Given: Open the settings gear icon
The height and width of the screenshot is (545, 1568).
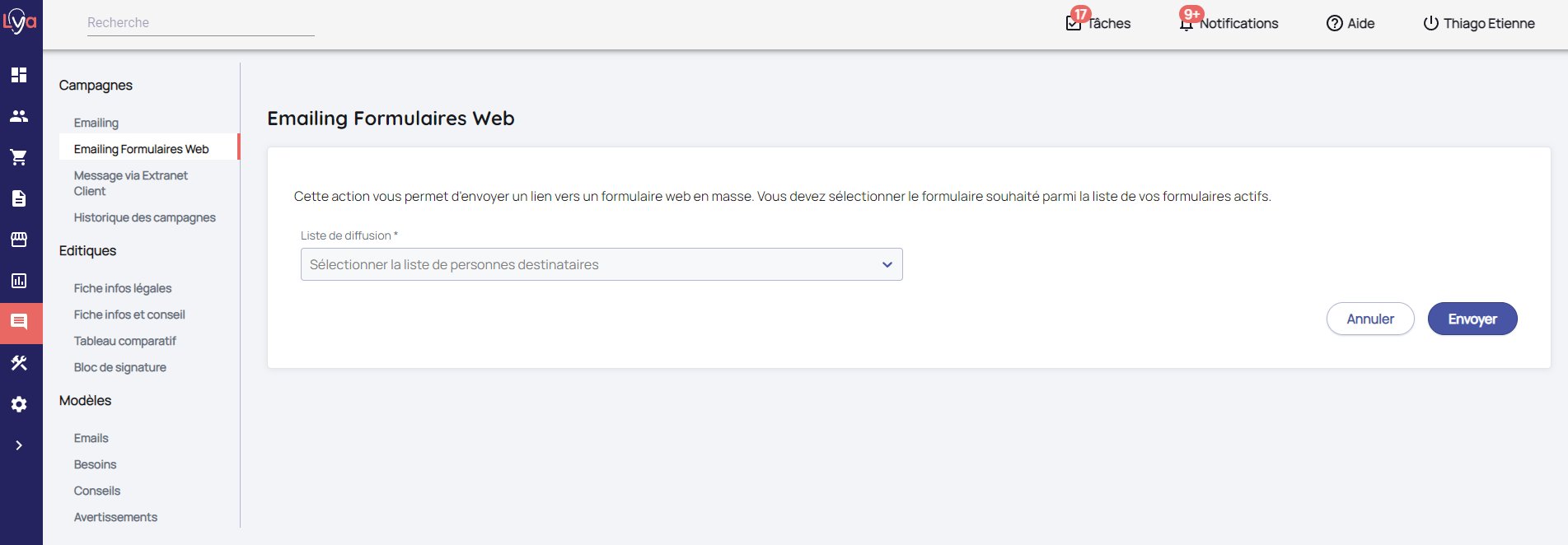Looking at the screenshot, I should 19,404.
